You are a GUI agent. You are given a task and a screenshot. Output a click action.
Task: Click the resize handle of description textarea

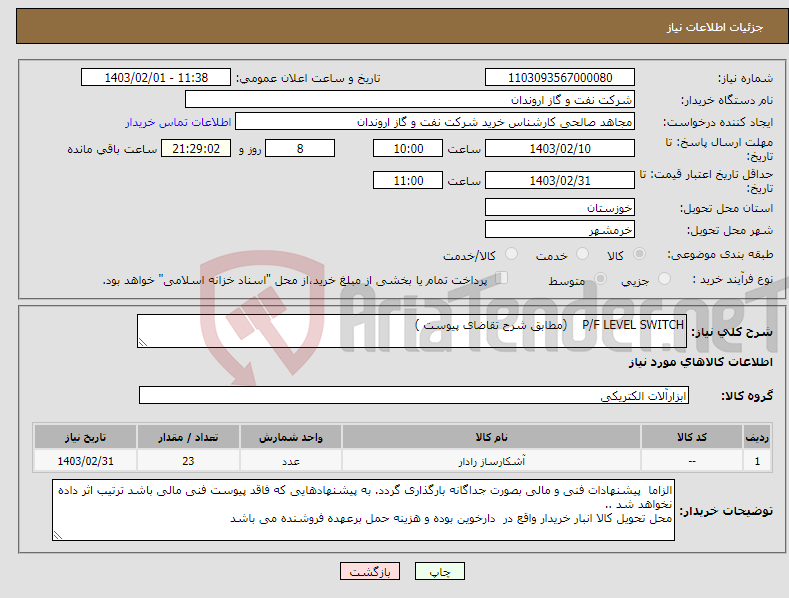(x=142, y=342)
